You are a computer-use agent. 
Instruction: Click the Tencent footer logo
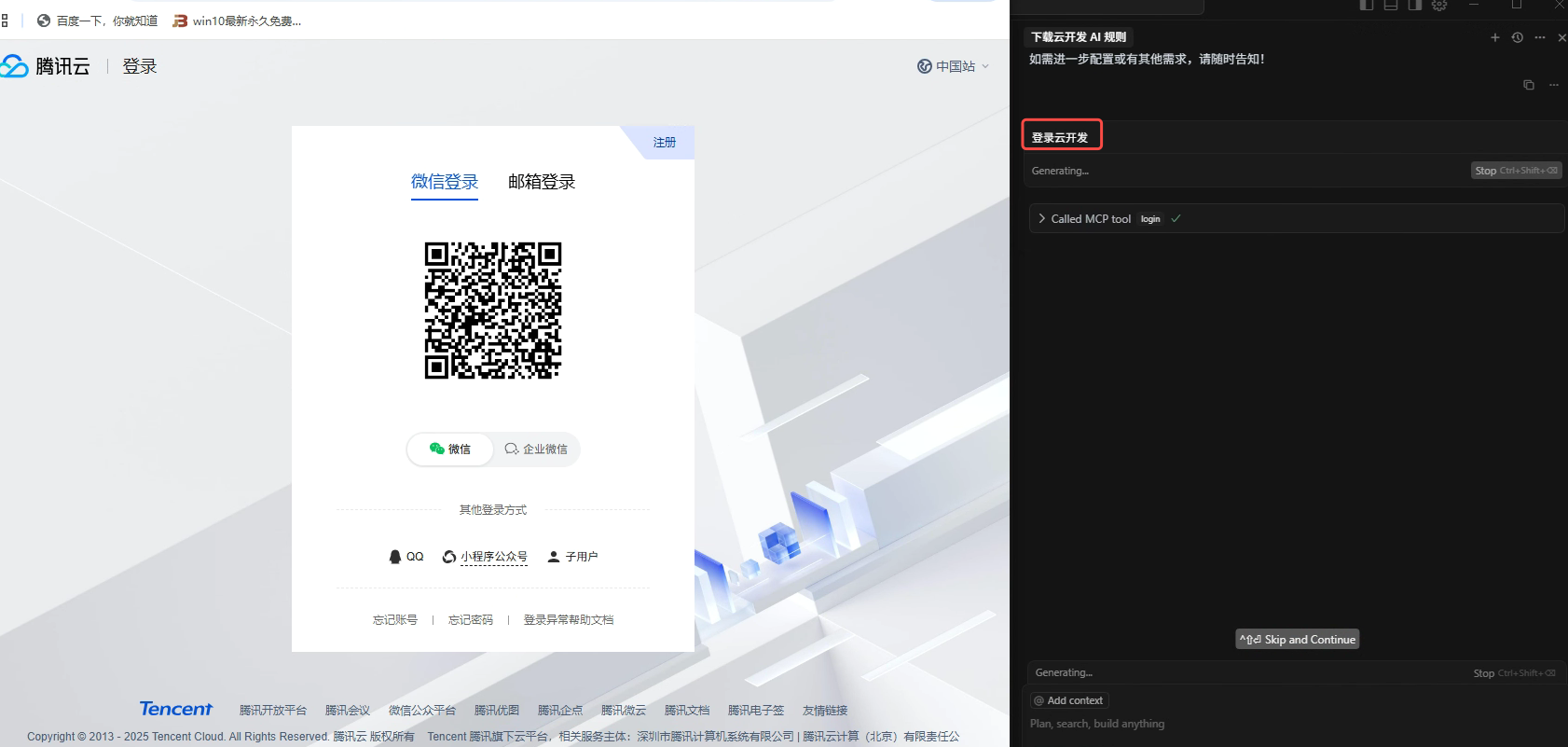coord(176,709)
